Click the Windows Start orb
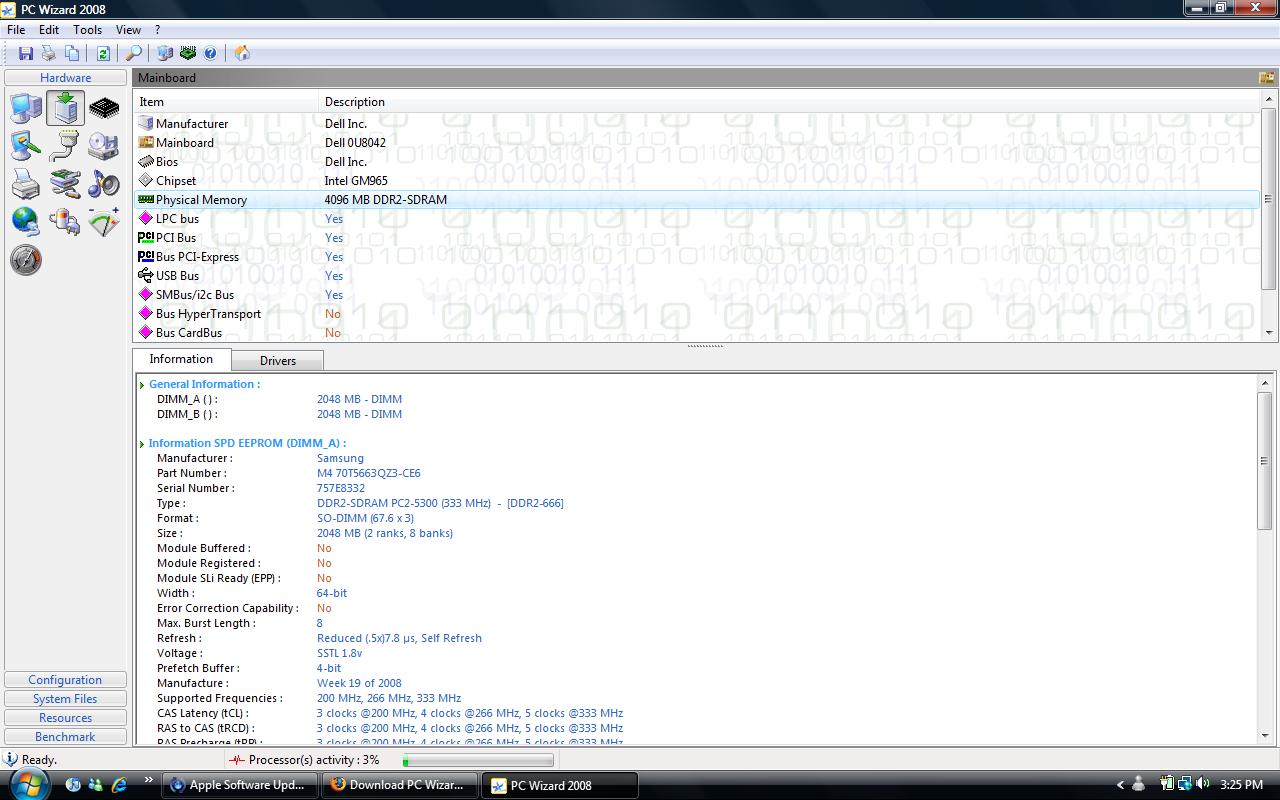This screenshot has width=1280, height=800. [x=28, y=784]
